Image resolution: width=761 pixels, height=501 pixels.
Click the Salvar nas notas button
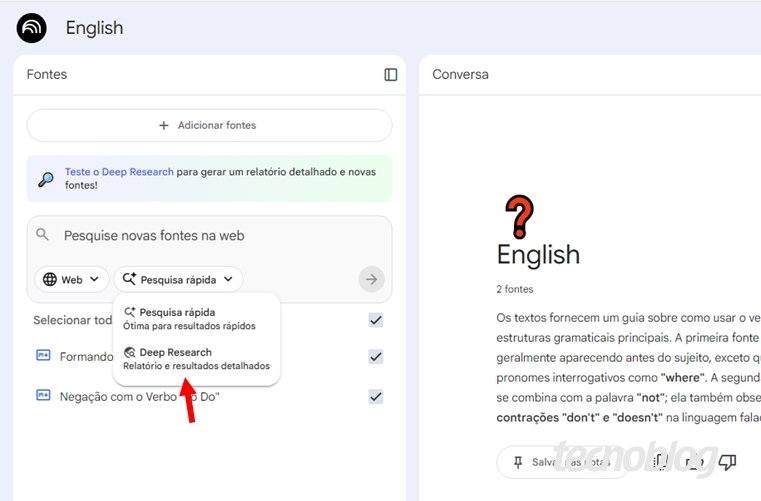560,462
